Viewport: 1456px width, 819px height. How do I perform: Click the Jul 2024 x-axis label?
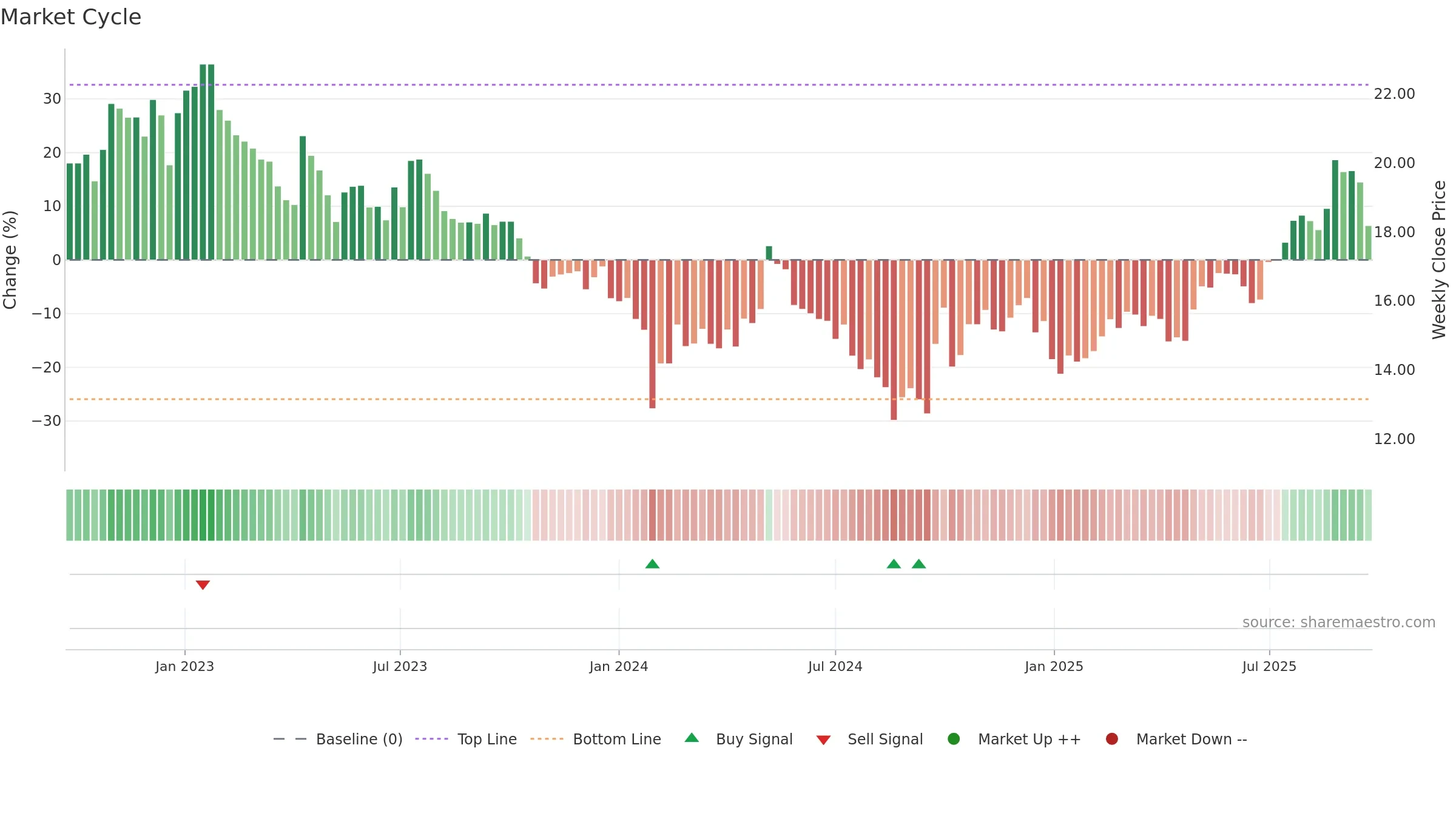coord(835,667)
